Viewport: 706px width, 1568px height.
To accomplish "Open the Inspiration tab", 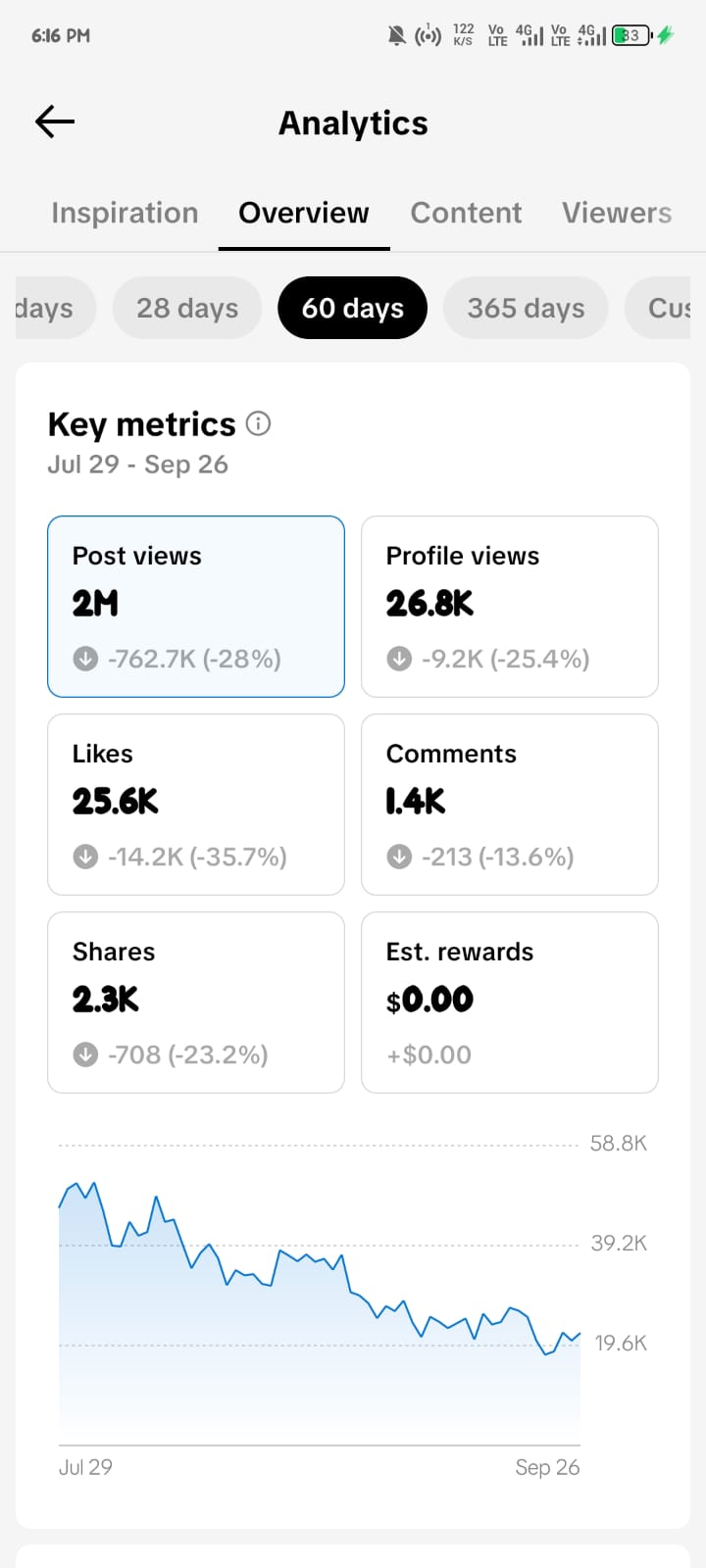I will coord(125,213).
